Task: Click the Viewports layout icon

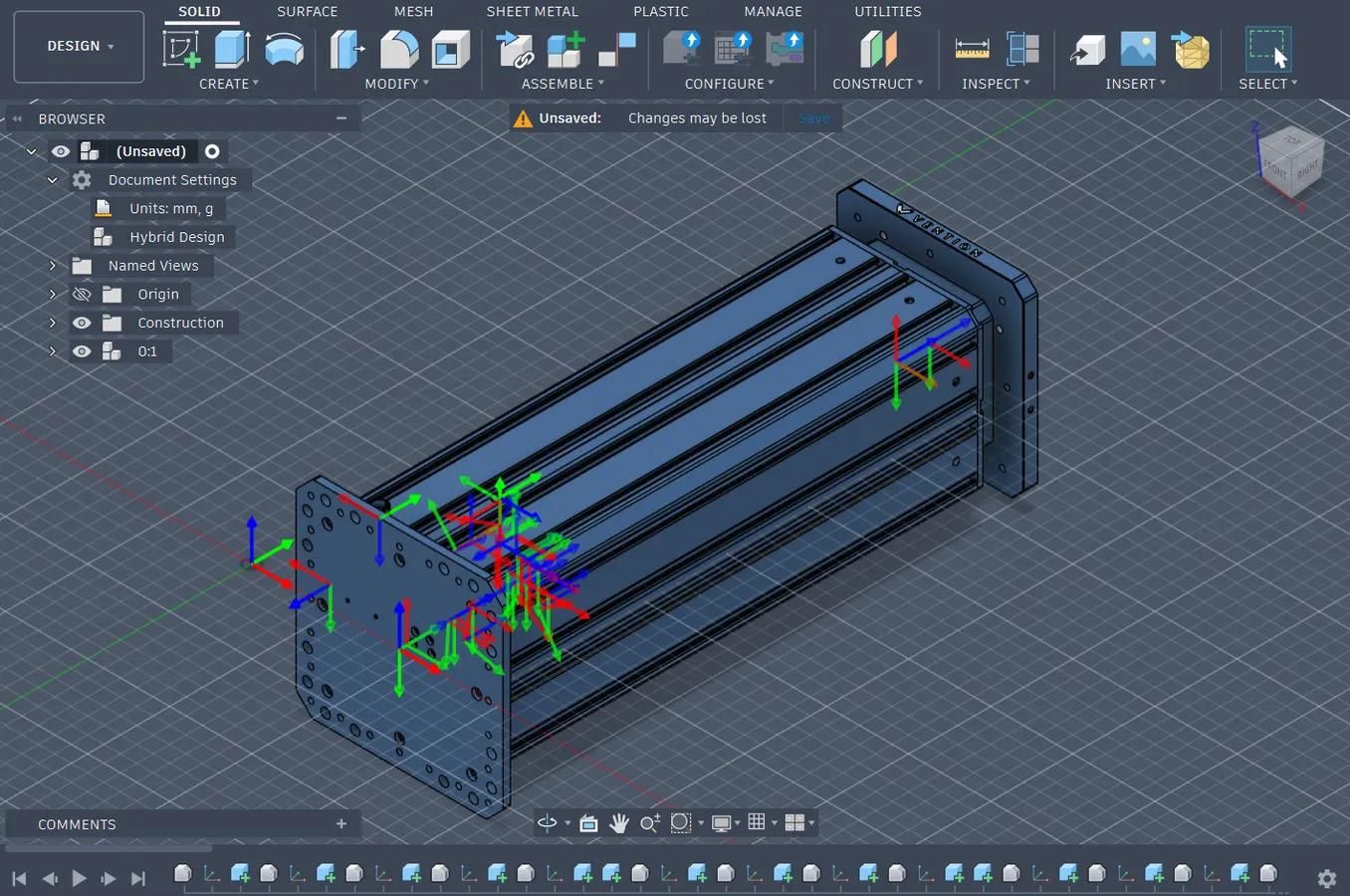Action: (794, 822)
